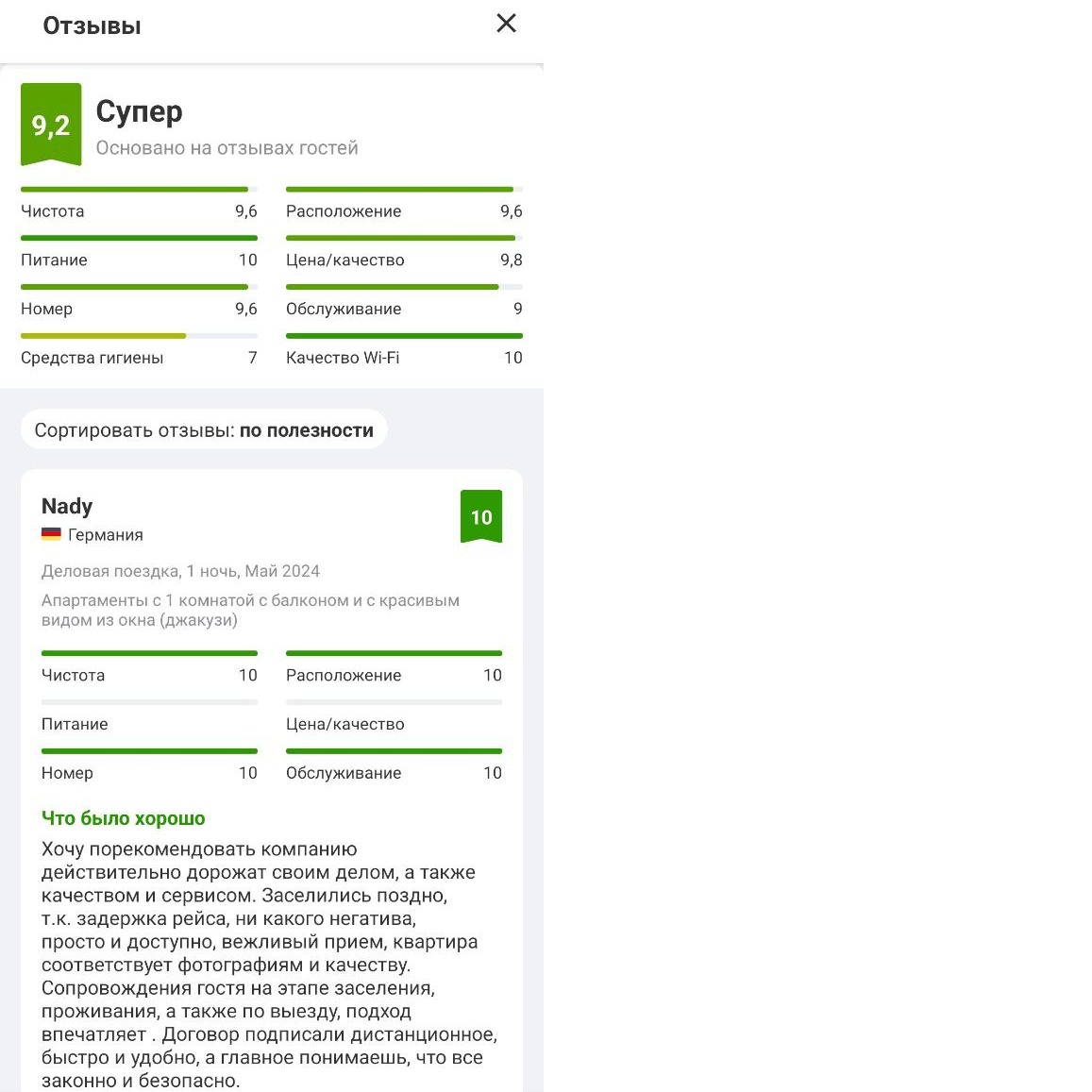Image resolution: width=1092 pixels, height=1092 pixels.
Task: Click Nady's green 10 score badge
Action: [x=481, y=516]
